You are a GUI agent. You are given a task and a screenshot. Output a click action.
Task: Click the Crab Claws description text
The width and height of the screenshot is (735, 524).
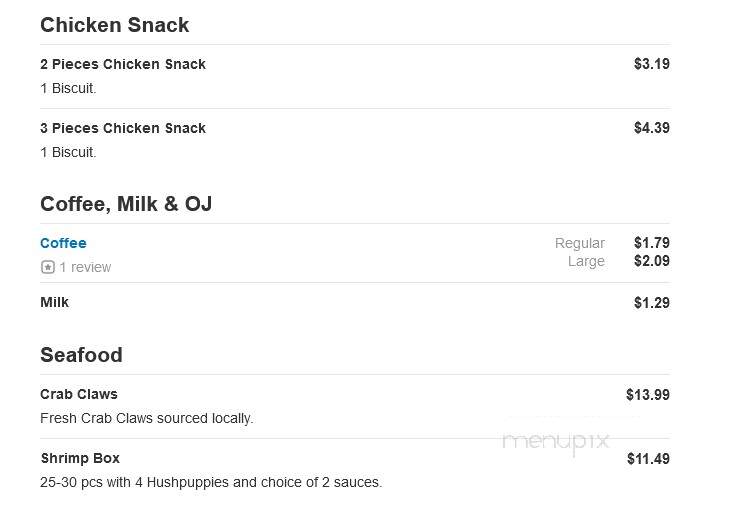click(x=147, y=418)
